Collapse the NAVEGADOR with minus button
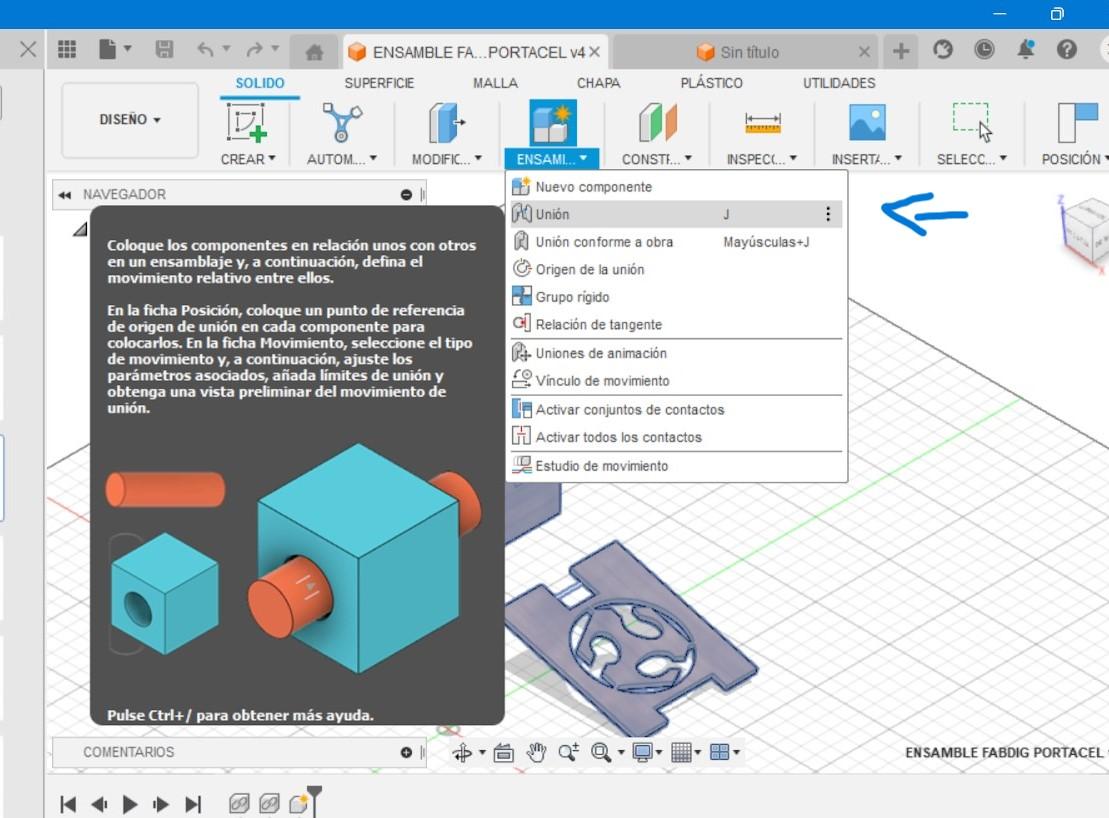The image size is (1109, 818). [406, 194]
